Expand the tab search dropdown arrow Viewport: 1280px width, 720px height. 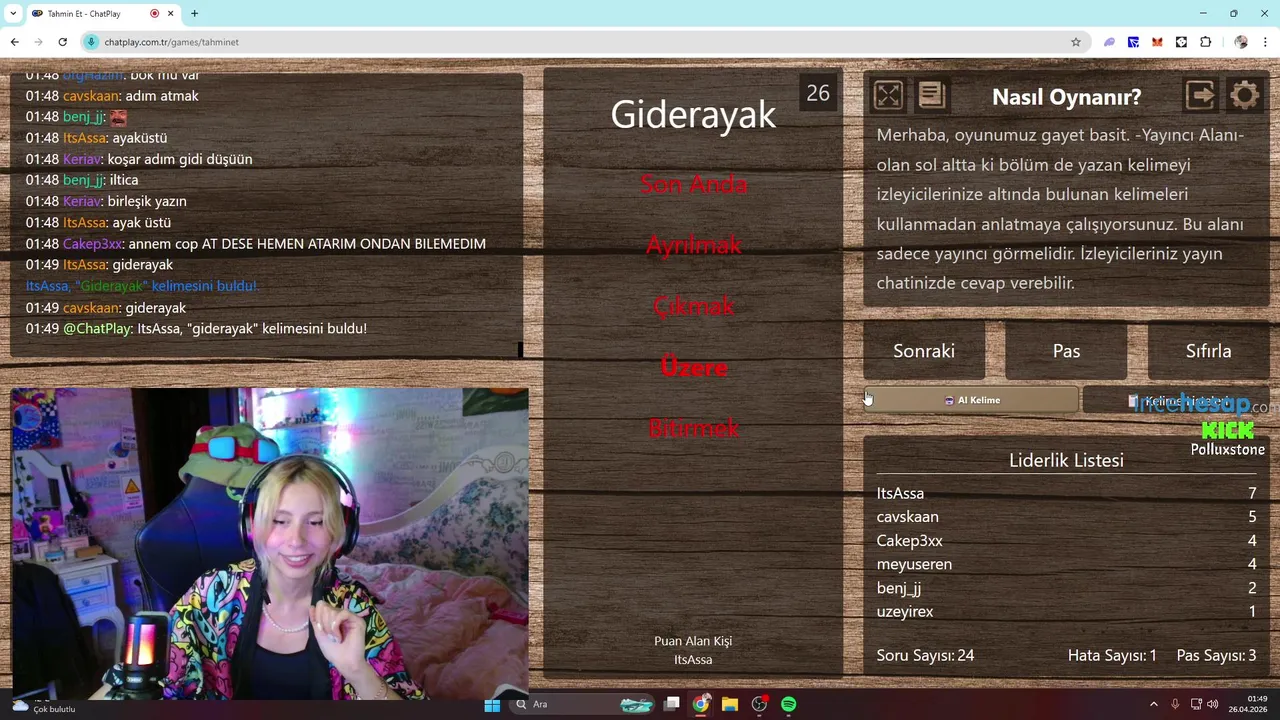coord(12,14)
